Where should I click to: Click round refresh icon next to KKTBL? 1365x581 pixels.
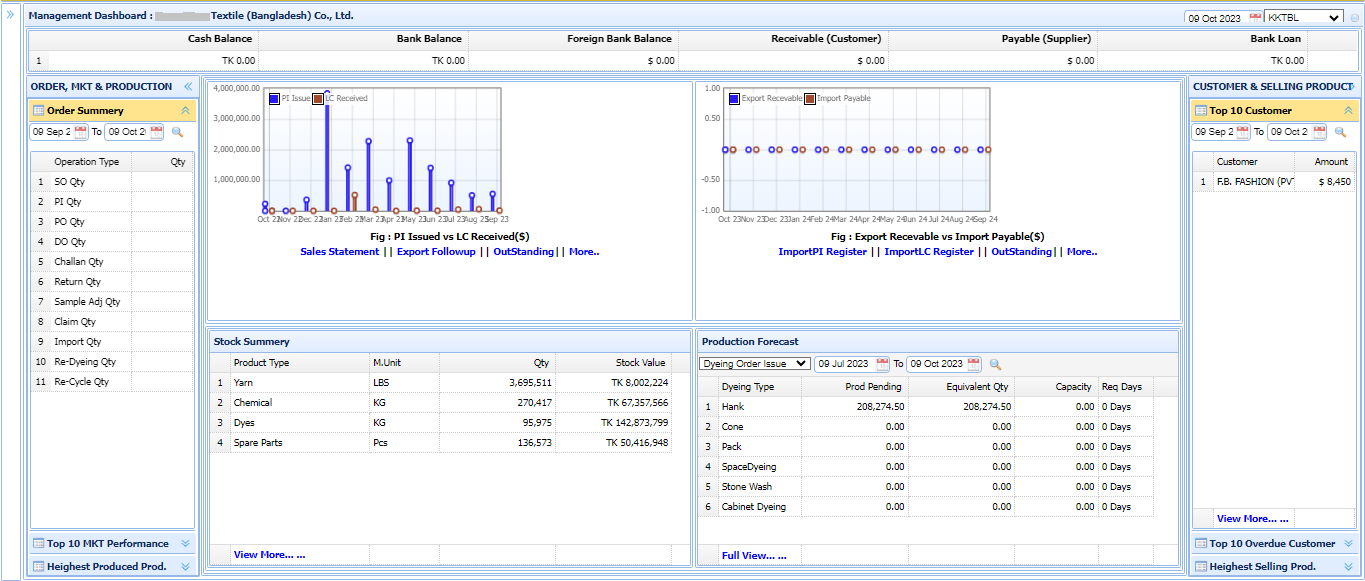[x=1354, y=18]
